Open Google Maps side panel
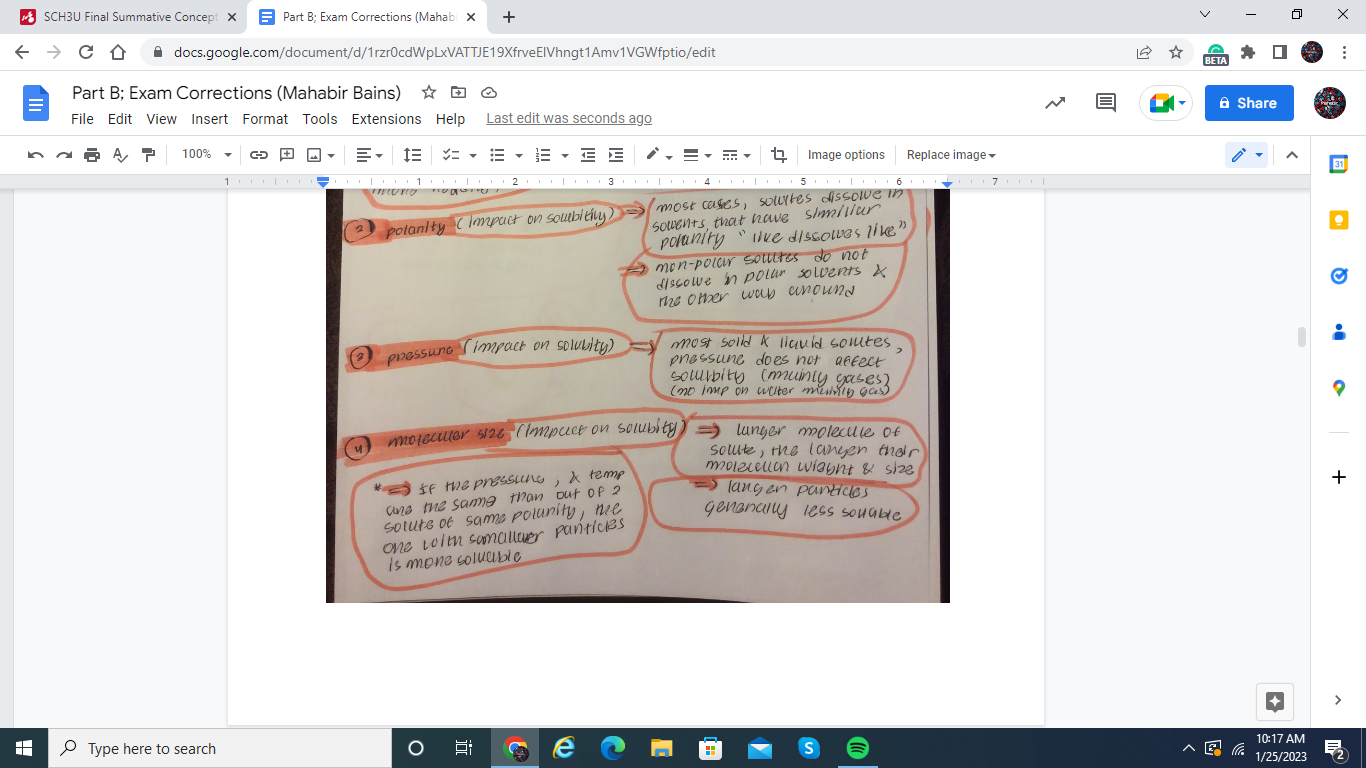The image size is (1366, 768). click(1339, 388)
